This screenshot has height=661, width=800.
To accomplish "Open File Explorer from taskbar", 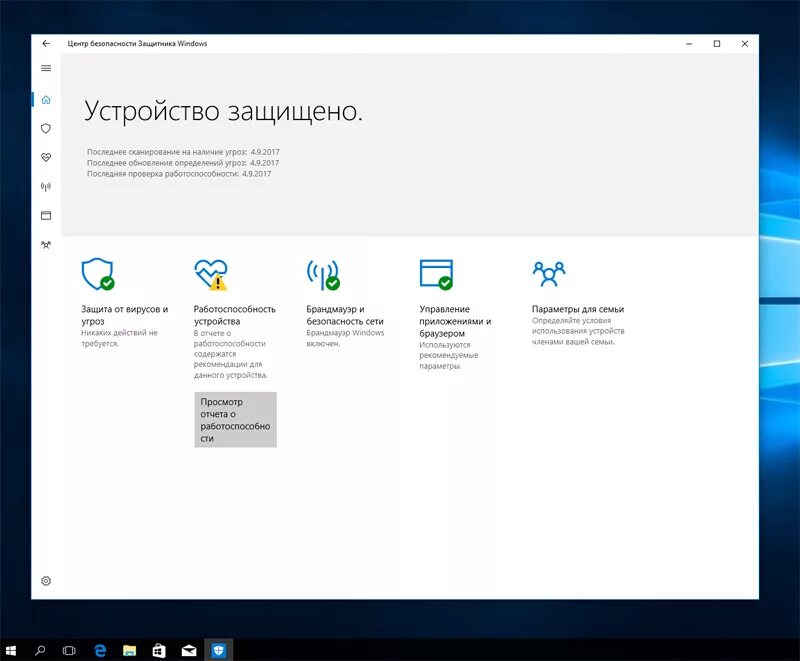I will coord(130,650).
